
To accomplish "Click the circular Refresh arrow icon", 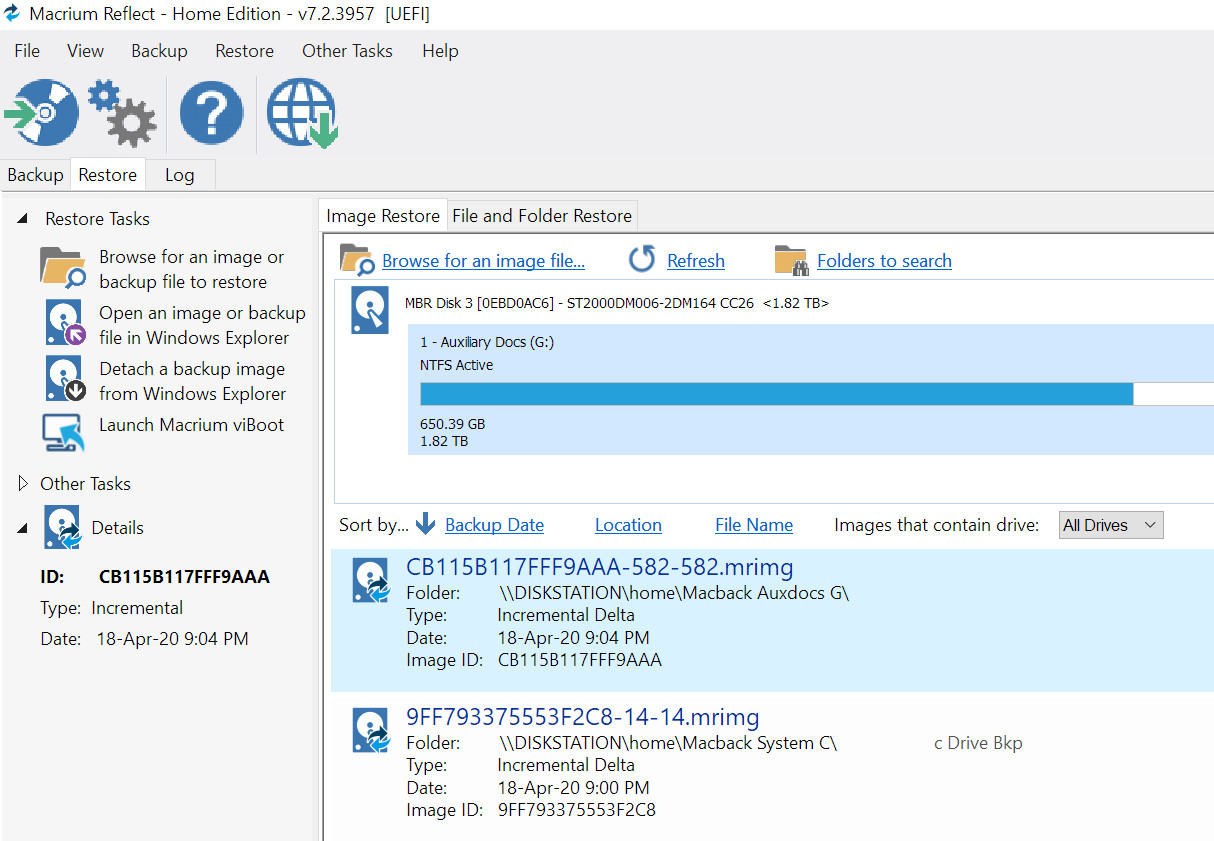I will click(x=642, y=259).
